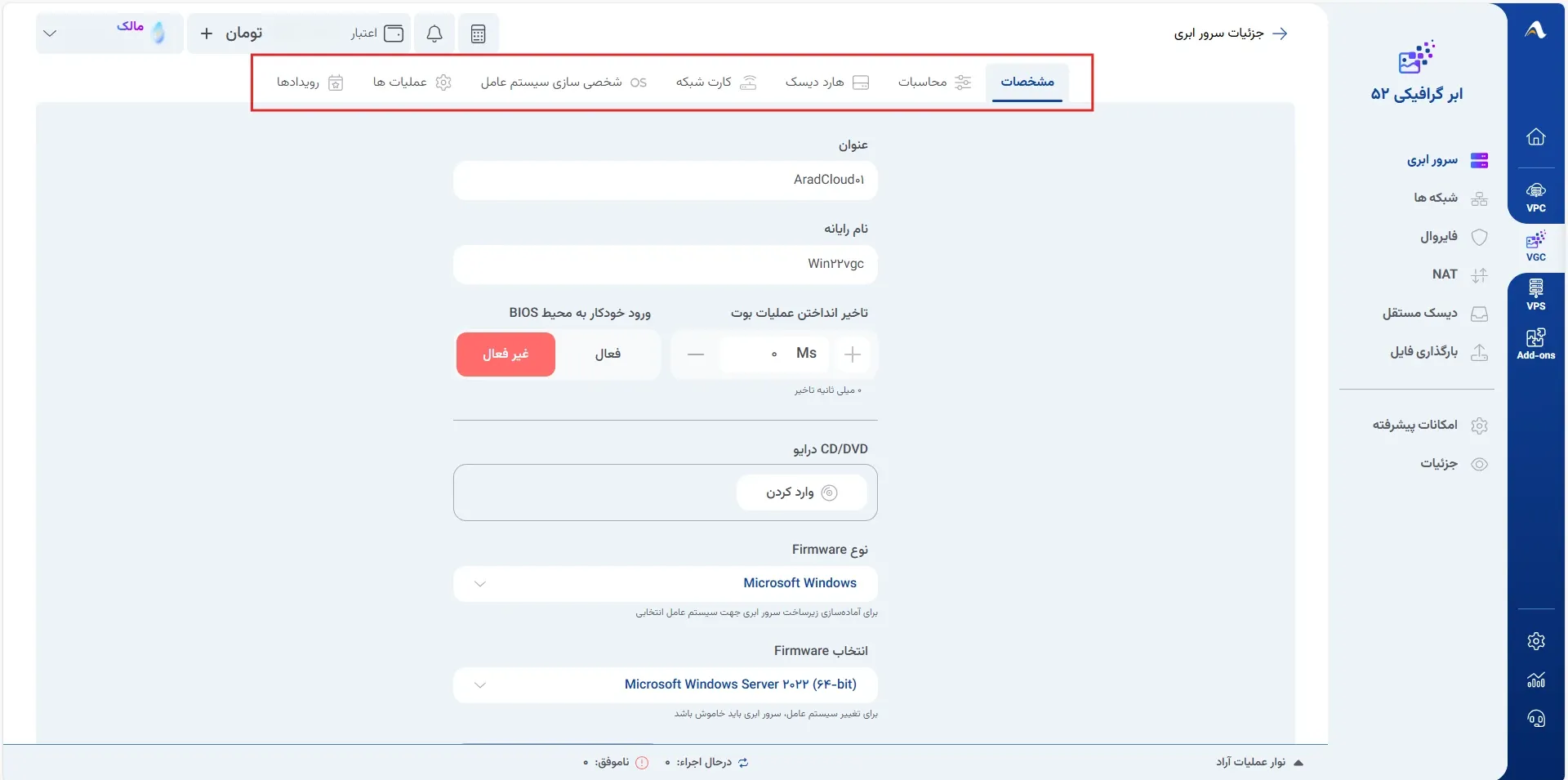Set BIOS auto-entry to غیر فعال
1568x780 pixels.
pos(506,354)
